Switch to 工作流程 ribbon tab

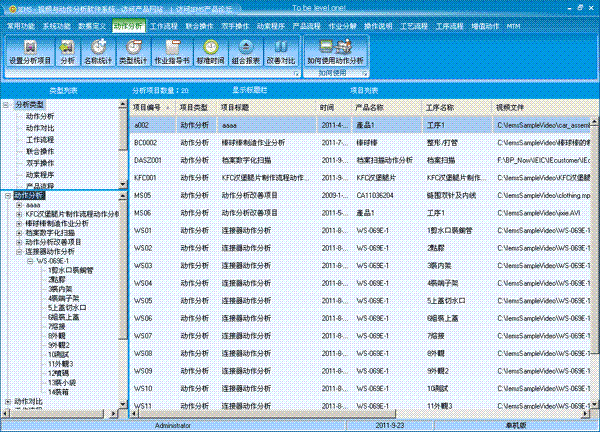164,26
